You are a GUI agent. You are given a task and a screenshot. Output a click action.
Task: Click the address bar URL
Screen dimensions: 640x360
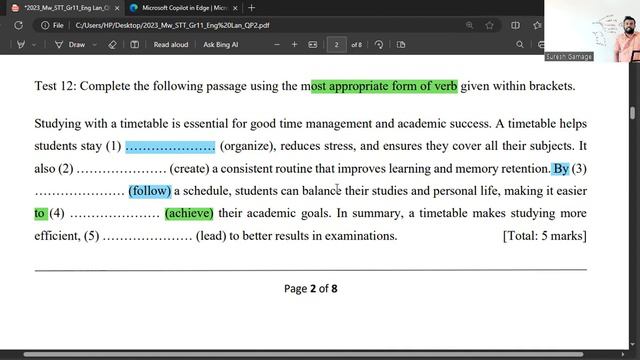point(172,25)
